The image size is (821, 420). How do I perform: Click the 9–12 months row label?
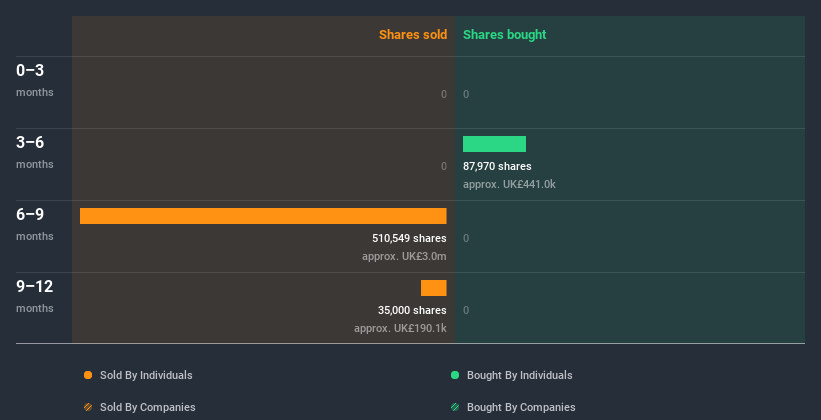(35, 296)
